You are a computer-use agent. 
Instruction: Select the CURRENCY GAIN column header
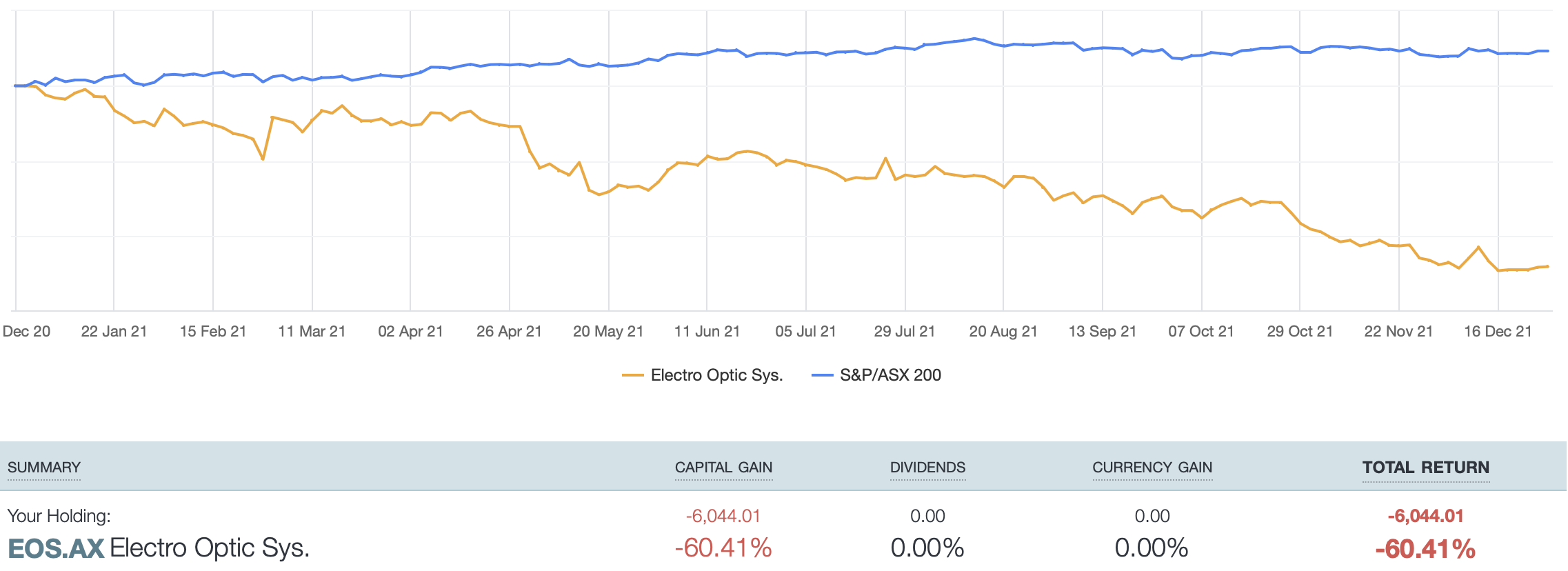tap(1152, 468)
